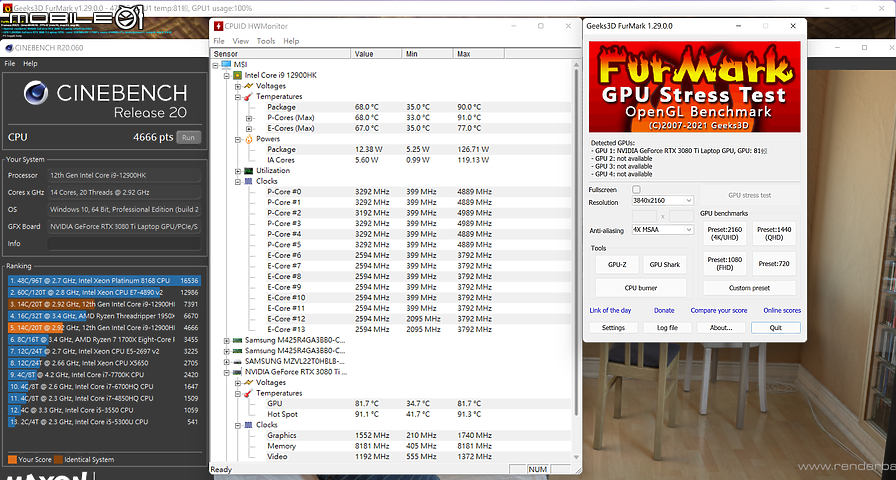
Task: Open the Link of the day link
Action: tap(610, 310)
